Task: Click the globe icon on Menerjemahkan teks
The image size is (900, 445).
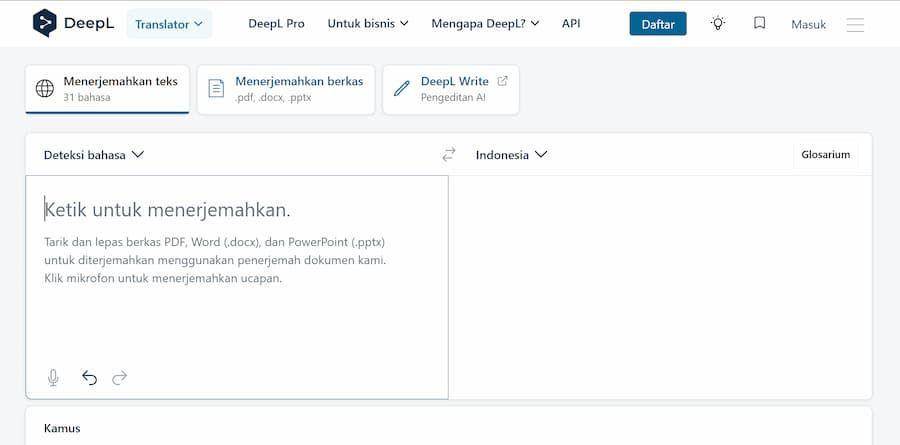Action: (45, 88)
